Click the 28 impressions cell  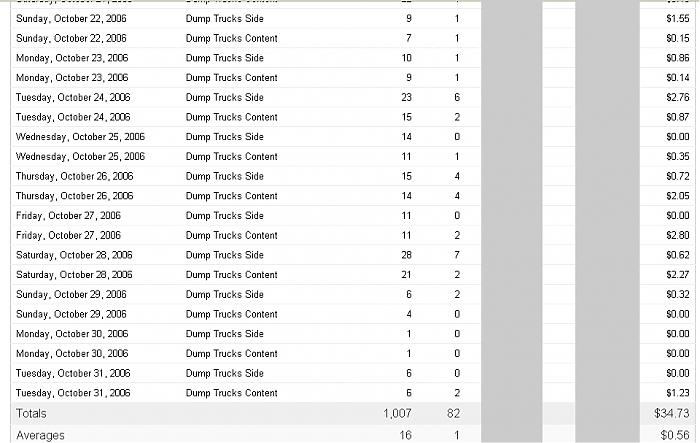click(x=405, y=255)
